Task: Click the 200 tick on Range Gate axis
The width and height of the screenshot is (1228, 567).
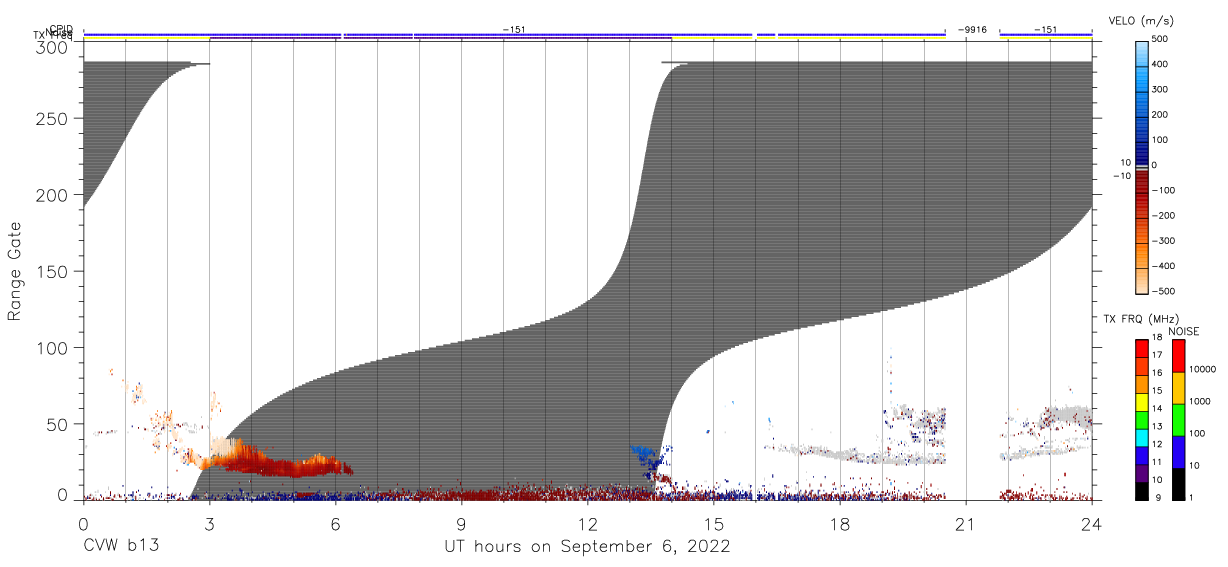Action: pos(53,195)
